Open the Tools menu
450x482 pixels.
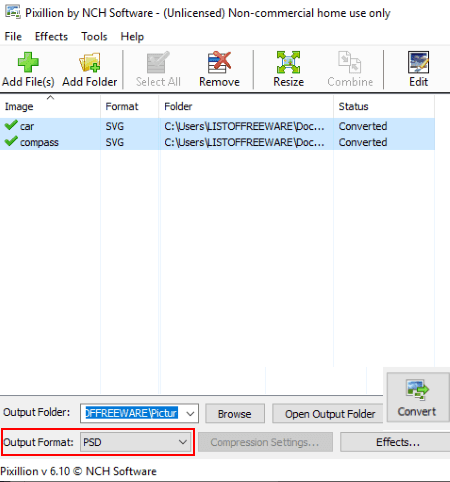[x=94, y=36]
